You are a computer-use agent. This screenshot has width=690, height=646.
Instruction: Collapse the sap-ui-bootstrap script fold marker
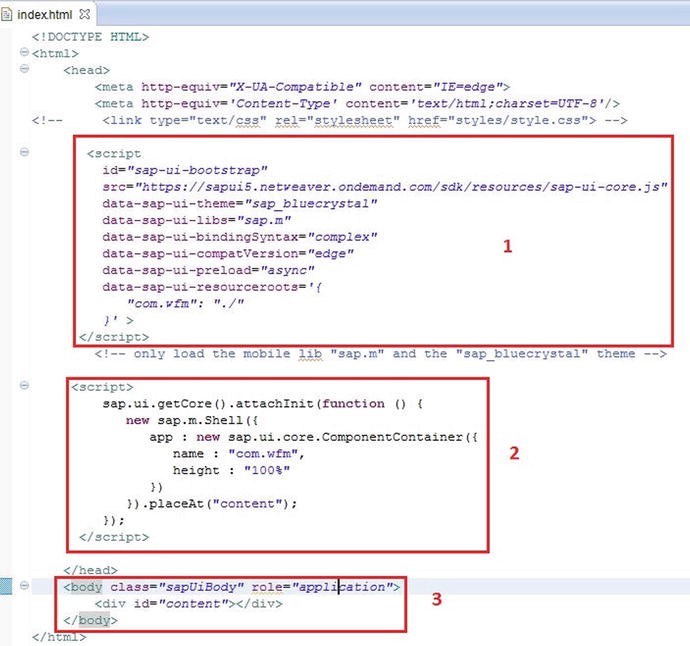tap(24, 152)
